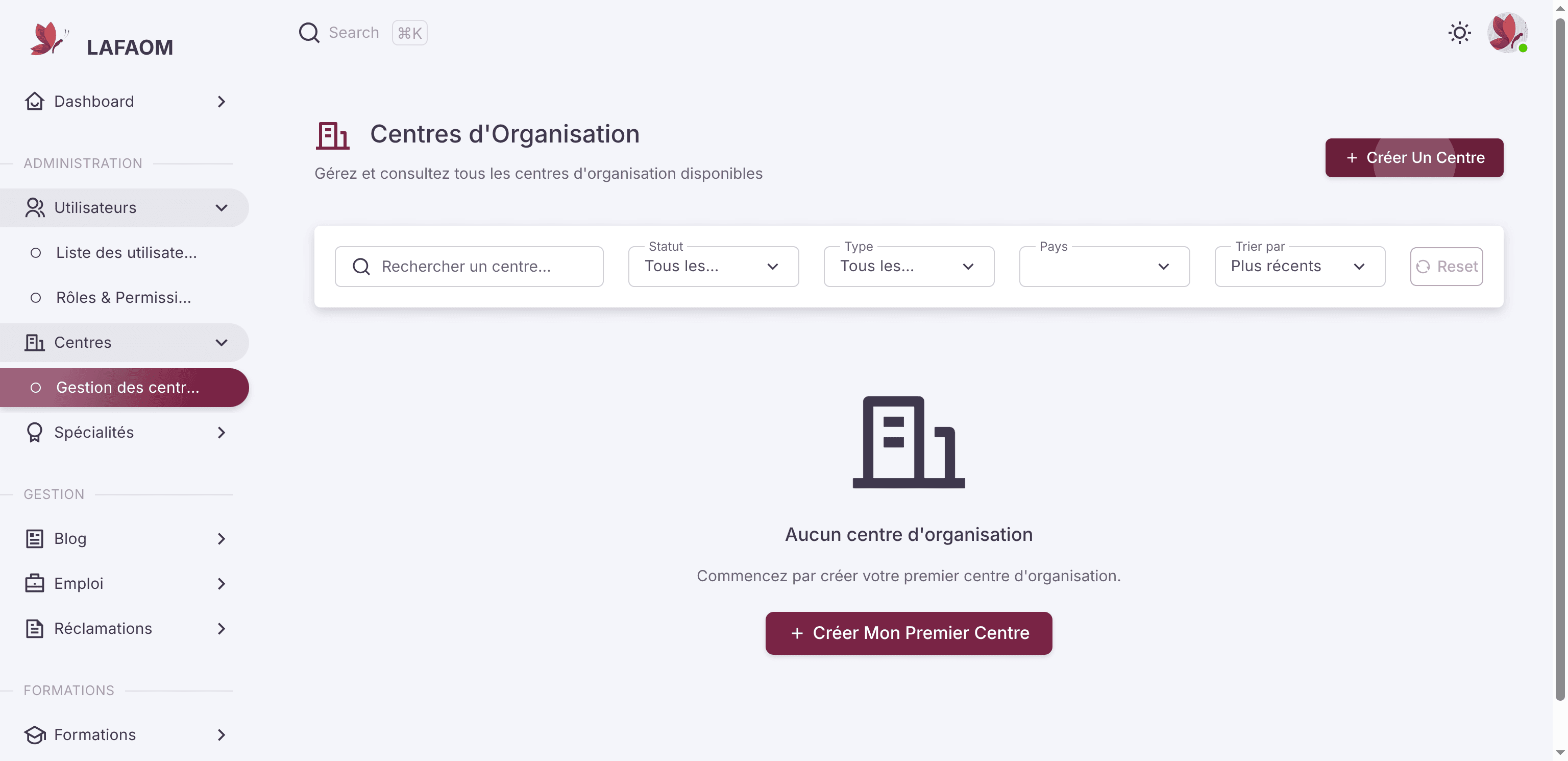1568x761 pixels.
Task: Toggle the light/dark theme sun icon
Action: point(1459,33)
